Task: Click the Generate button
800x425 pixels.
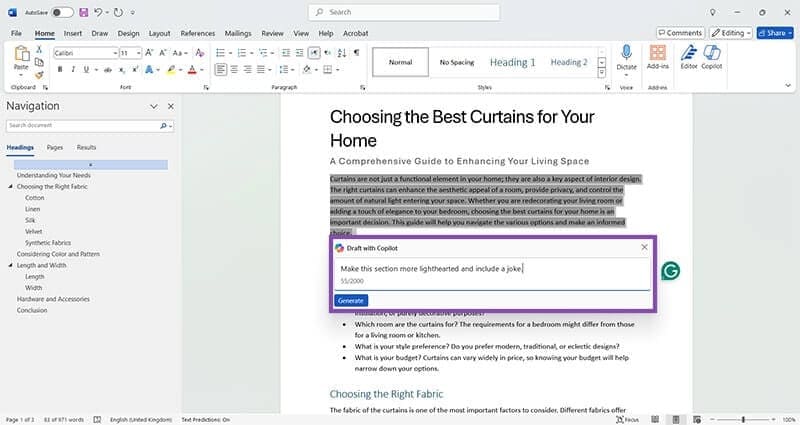Action: coord(351,300)
